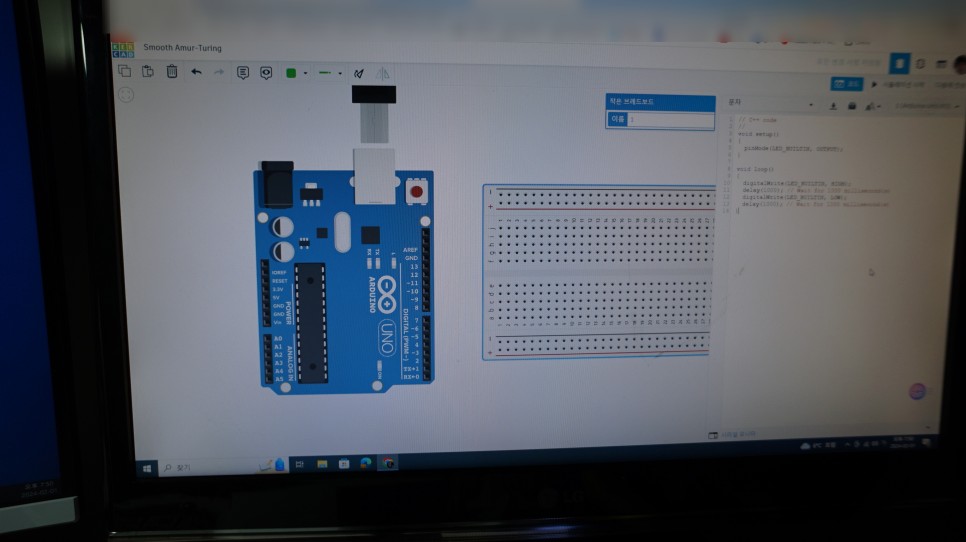
Task: Click the project name Smooth Amur-Turing
Action: (182, 47)
